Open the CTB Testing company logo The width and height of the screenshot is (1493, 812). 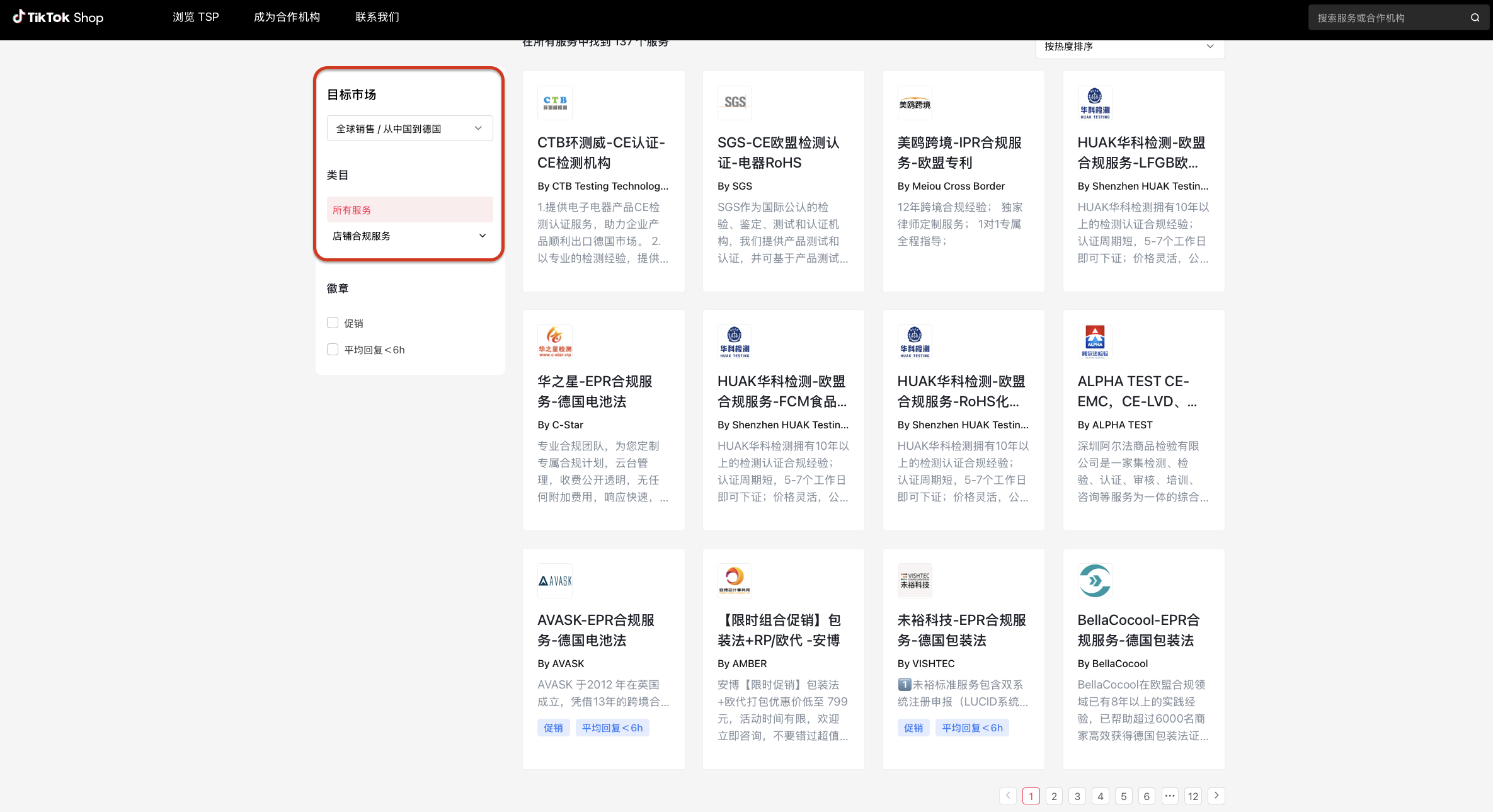pyautogui.click(x=554, y=102)
